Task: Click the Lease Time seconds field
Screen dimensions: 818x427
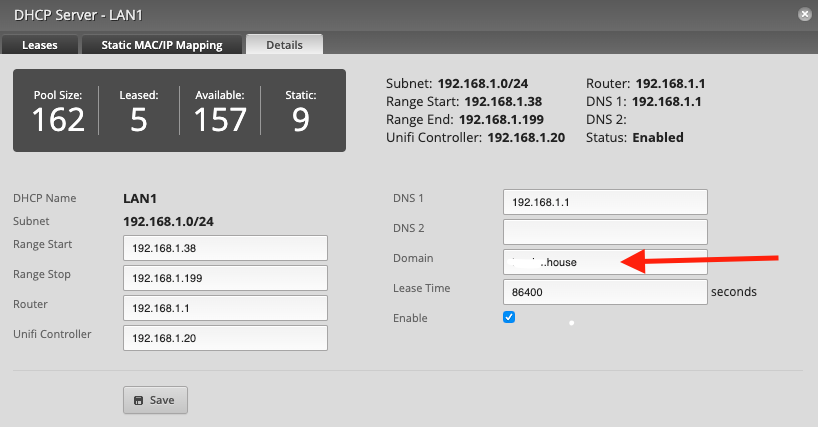Action: pyautogui.click(x=605, y=292)
